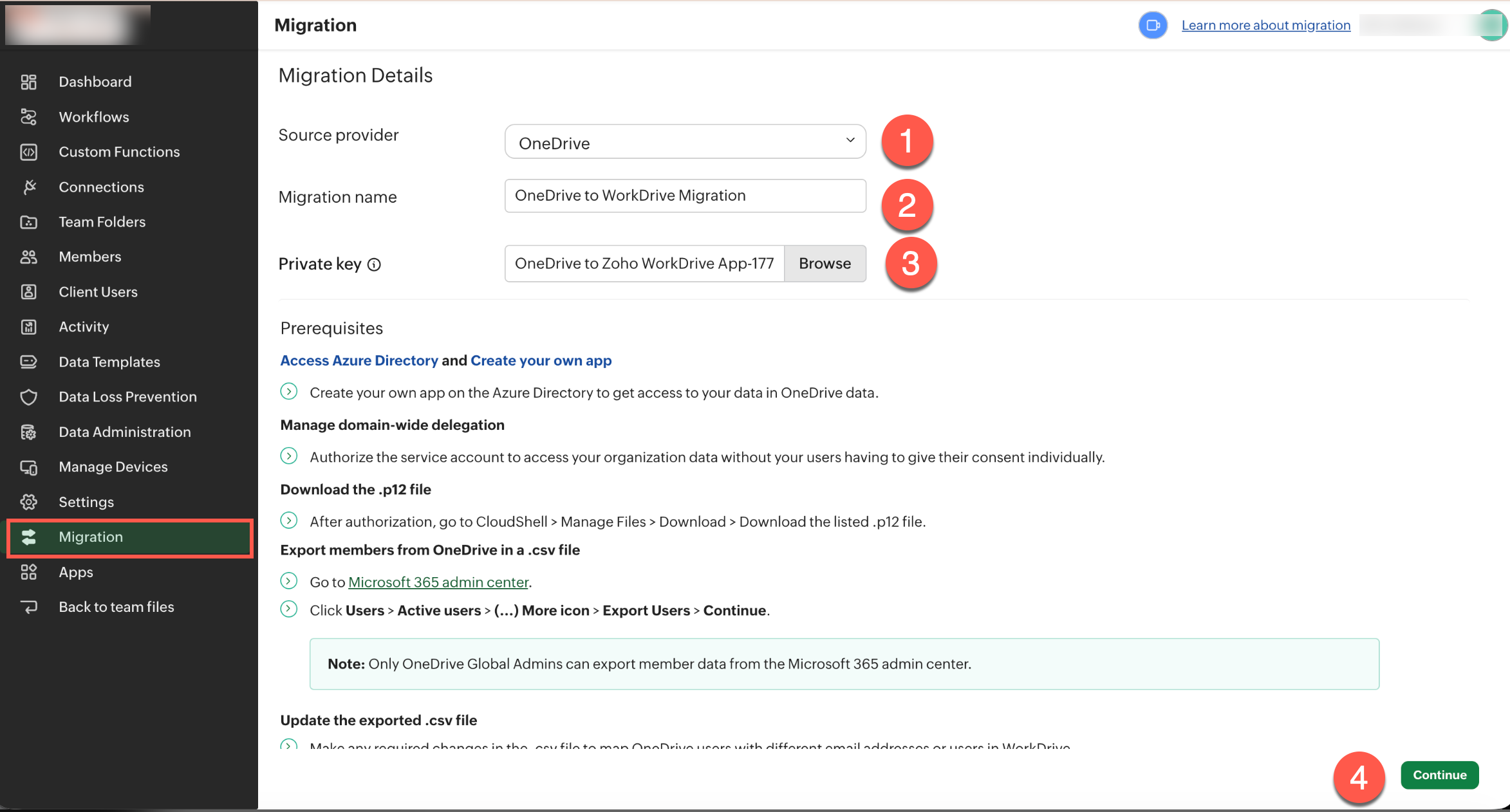Click the Settings gear icon in the sidebar
The image size is (1510, 812).
(28, 502)
